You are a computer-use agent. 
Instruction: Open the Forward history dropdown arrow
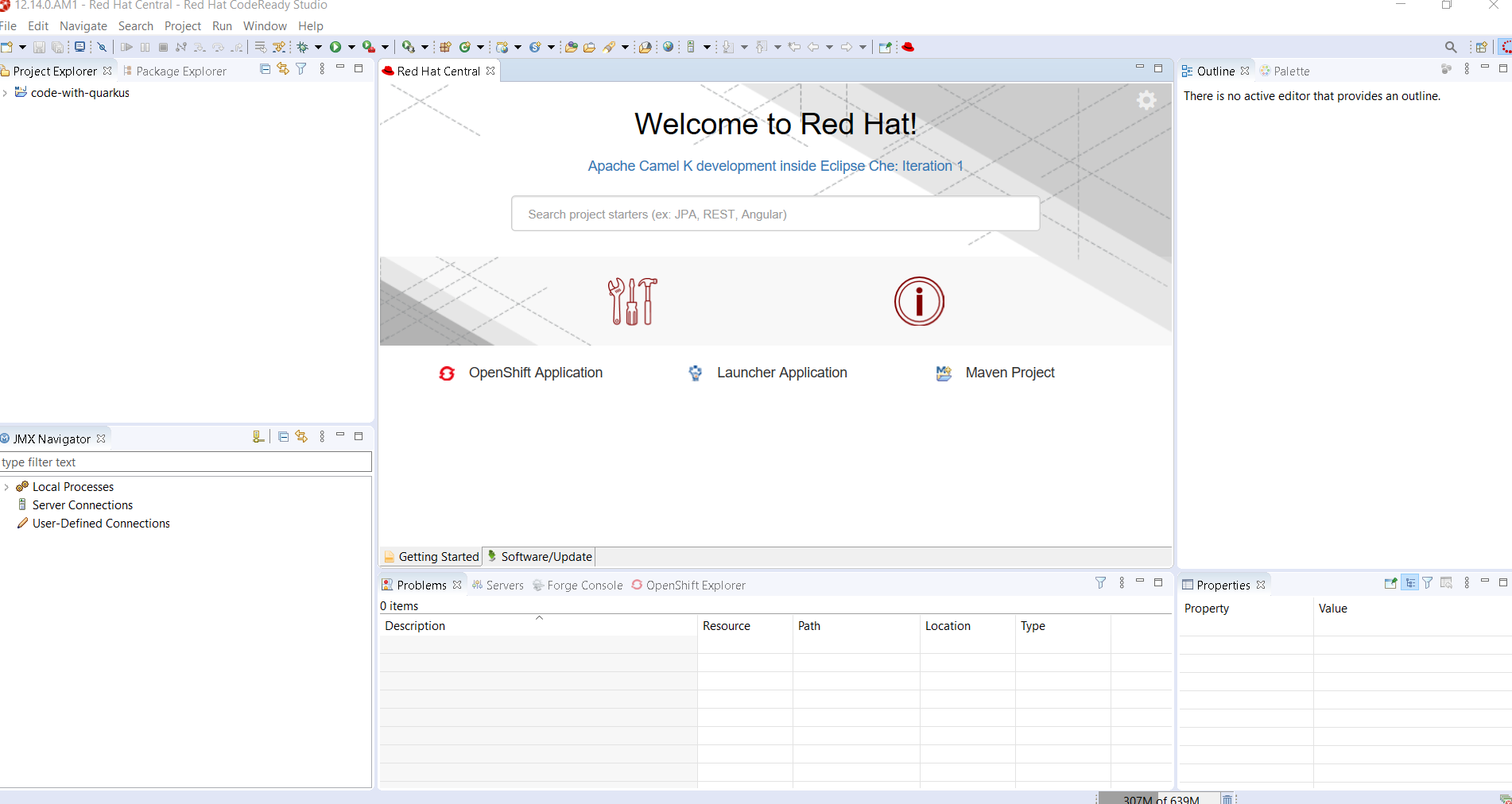pos(863,48)
